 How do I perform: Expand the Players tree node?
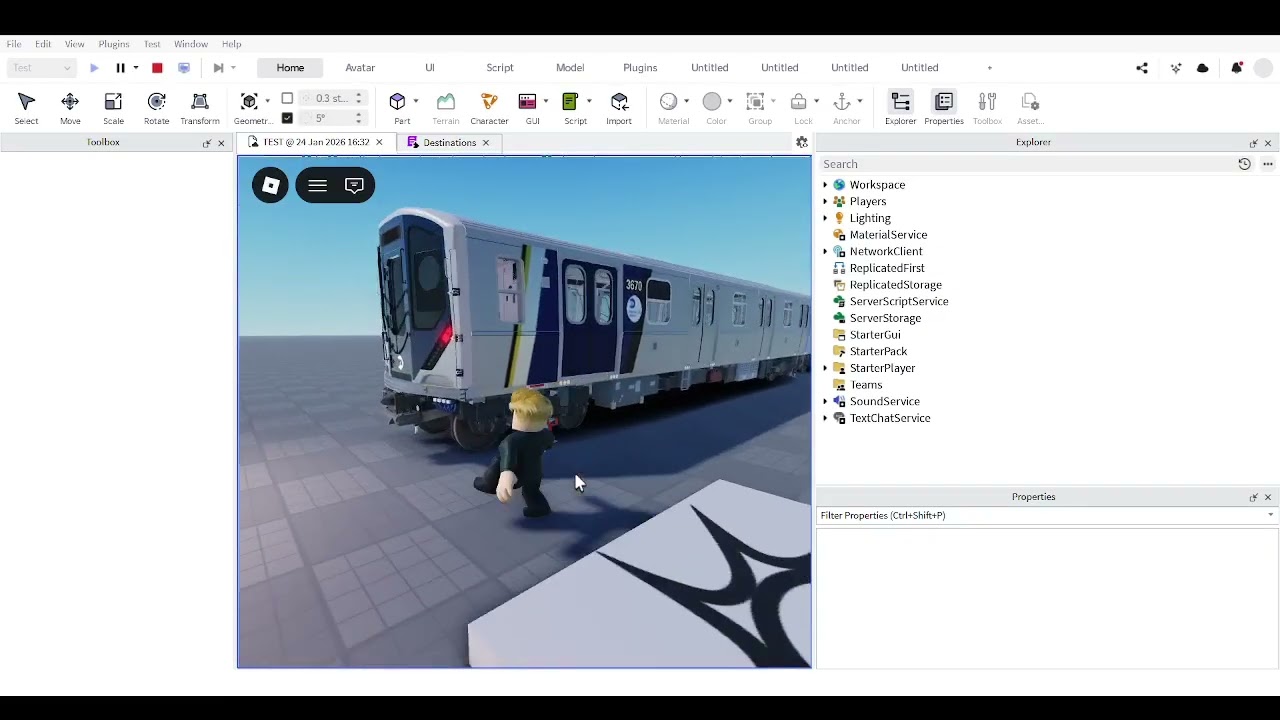(x=825, y=201)
